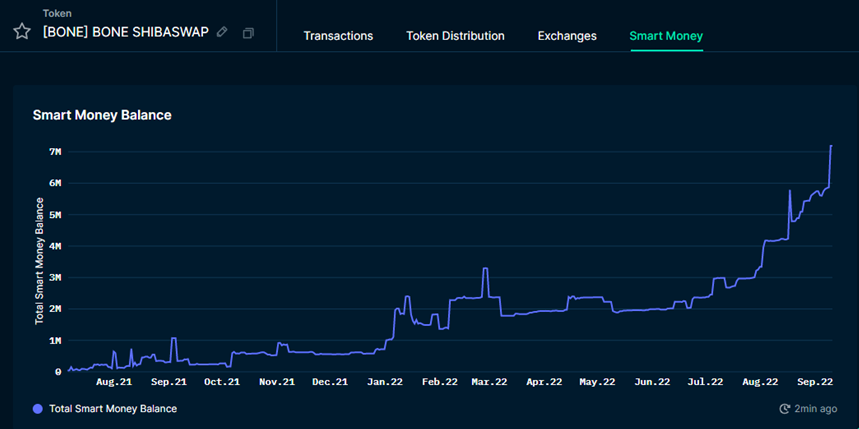Screen dimensions: 859x429
Task: Click the Feb.22 x-axis label
Action: 439,381
